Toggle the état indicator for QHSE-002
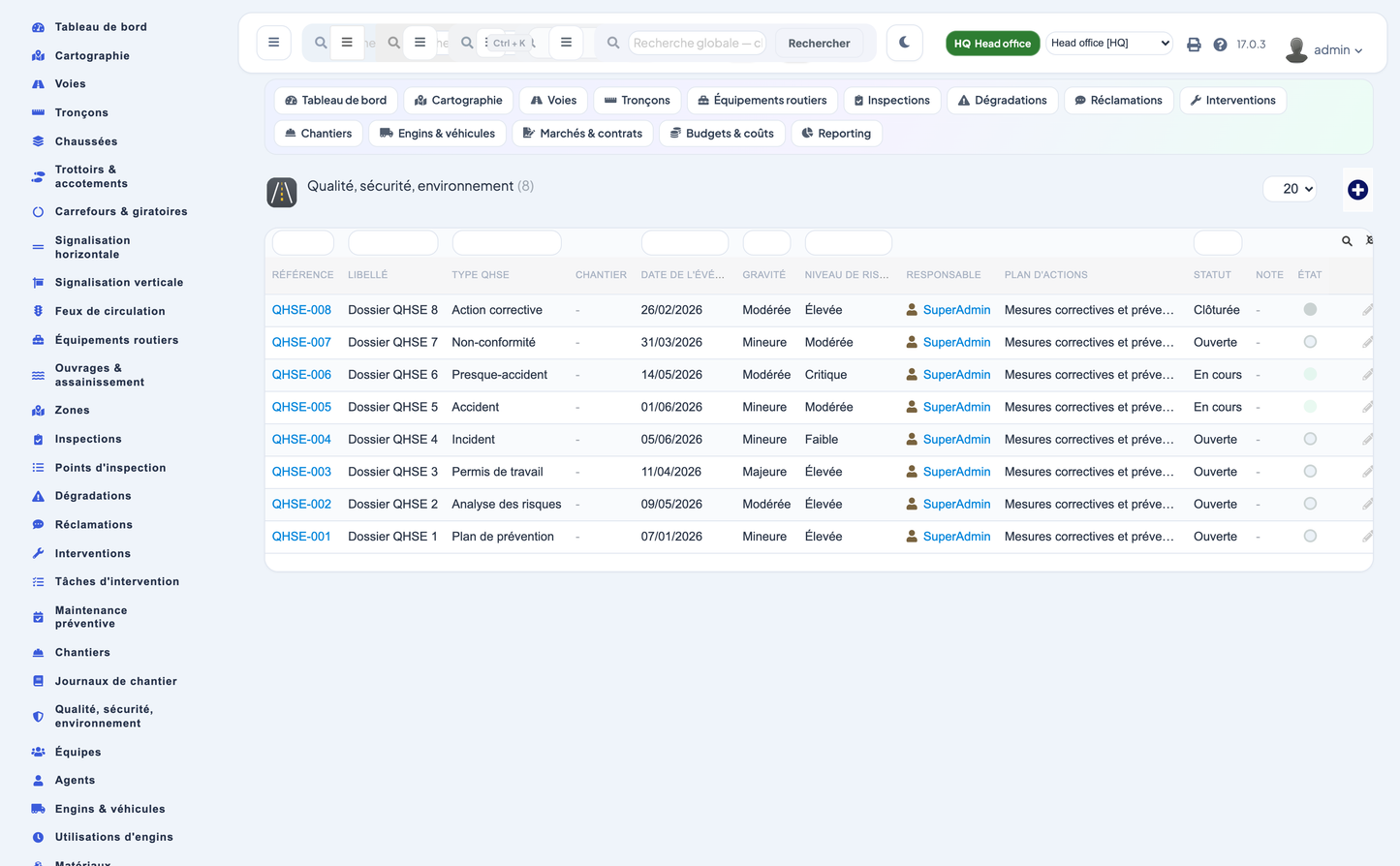The image size is (1400, 866). pos(1310,504)
